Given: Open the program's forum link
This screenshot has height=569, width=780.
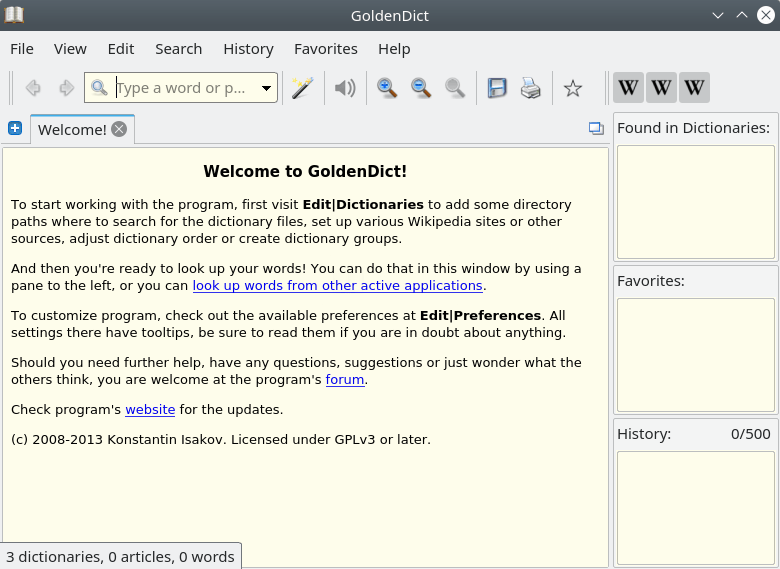Looking at the screenshot, I should point(345,379).
